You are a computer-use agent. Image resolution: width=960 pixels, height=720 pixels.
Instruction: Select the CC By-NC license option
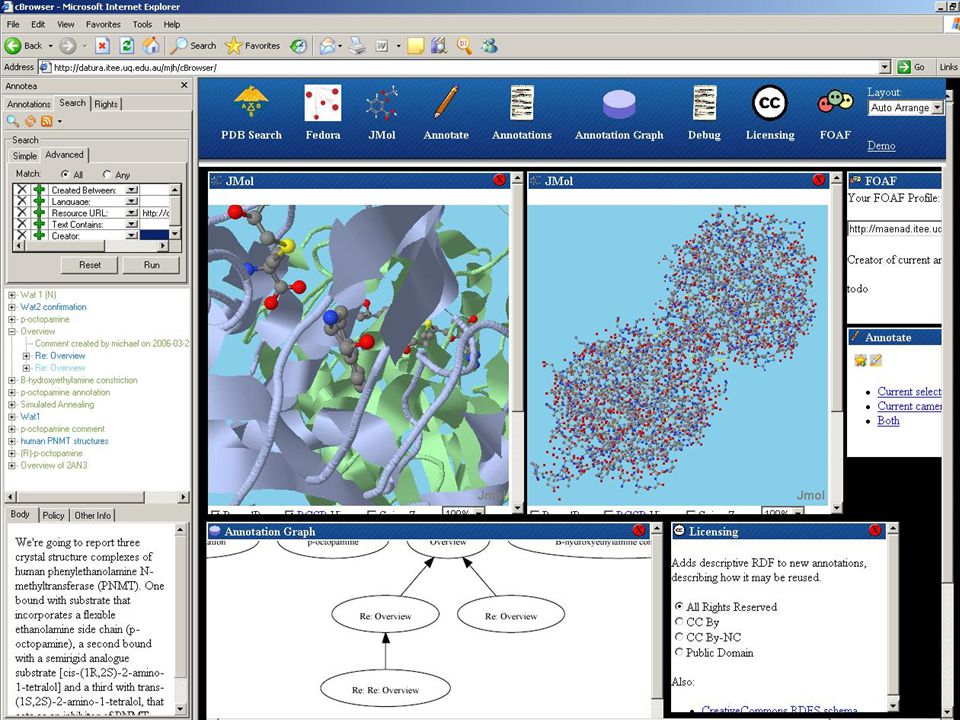click(678, 637)
